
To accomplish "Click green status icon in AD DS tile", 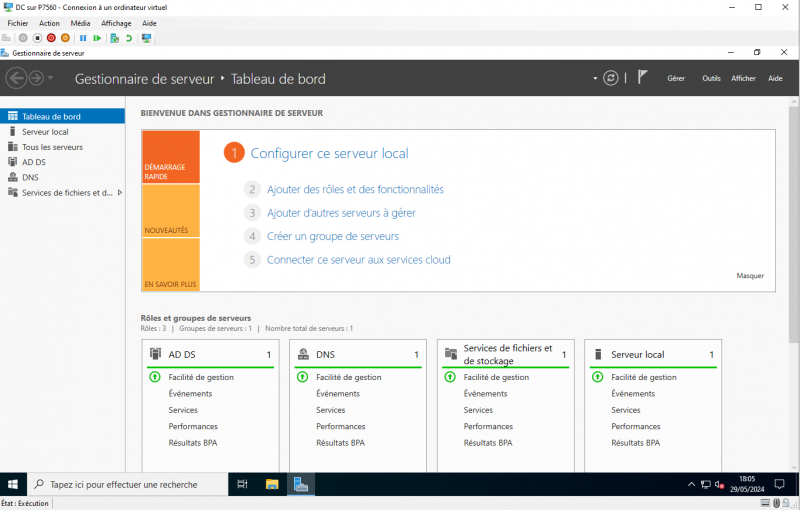I will coord(155,377).
